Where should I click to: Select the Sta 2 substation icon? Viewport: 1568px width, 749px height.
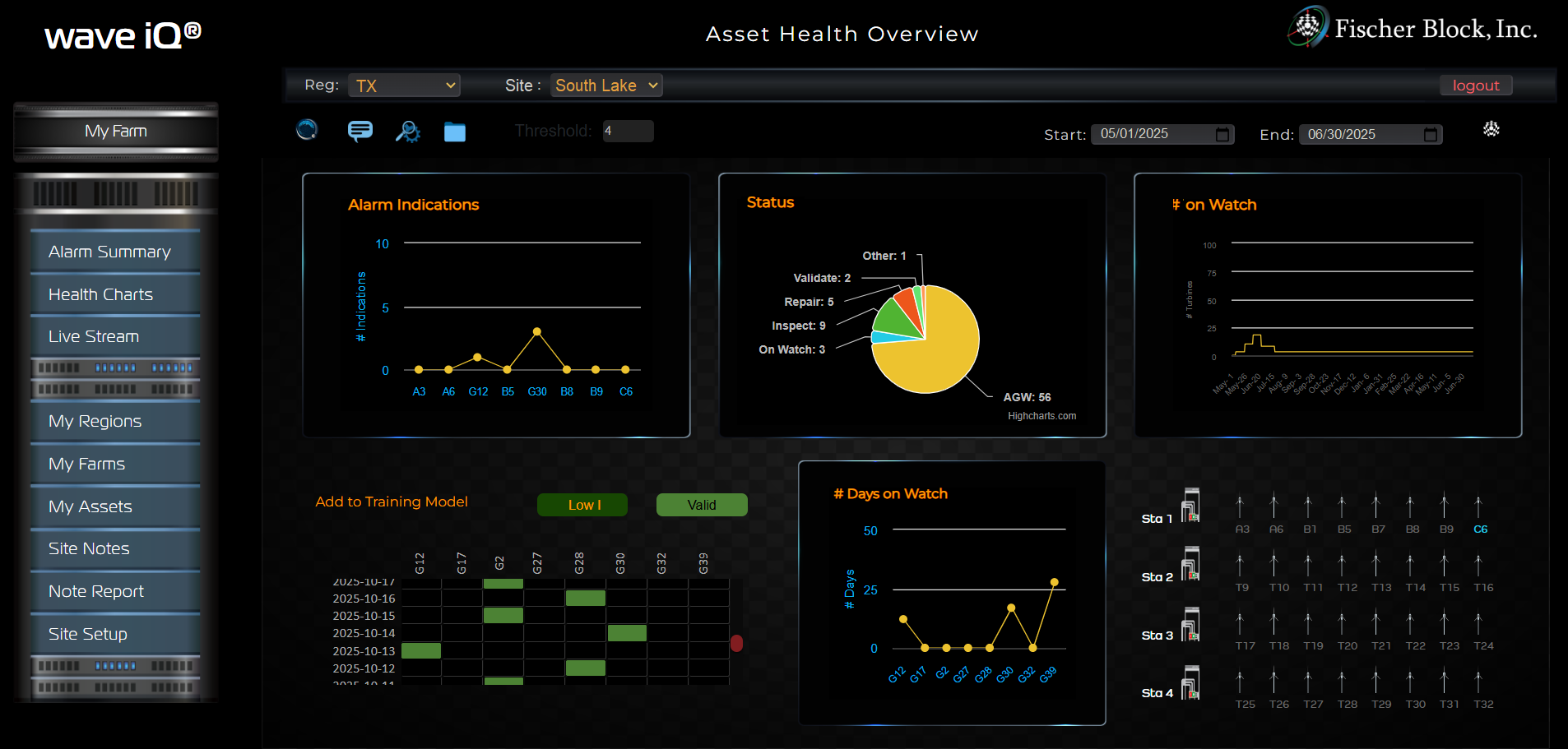[x=1190, y=563]
